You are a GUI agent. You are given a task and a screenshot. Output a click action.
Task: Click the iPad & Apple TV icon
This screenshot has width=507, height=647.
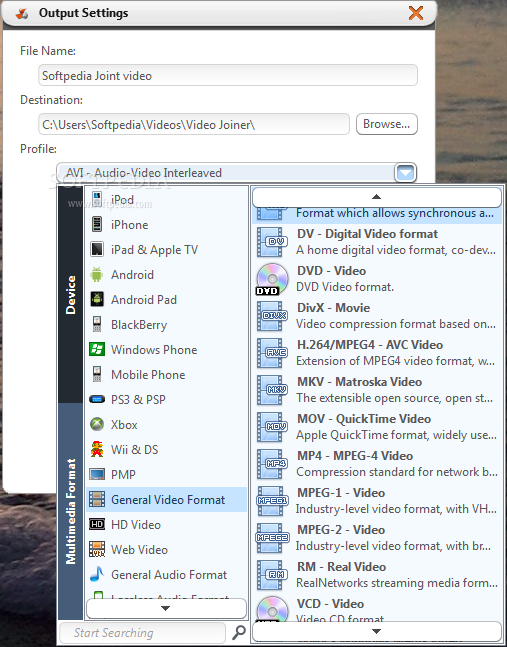pyautogui.click(x=97, y=249)
